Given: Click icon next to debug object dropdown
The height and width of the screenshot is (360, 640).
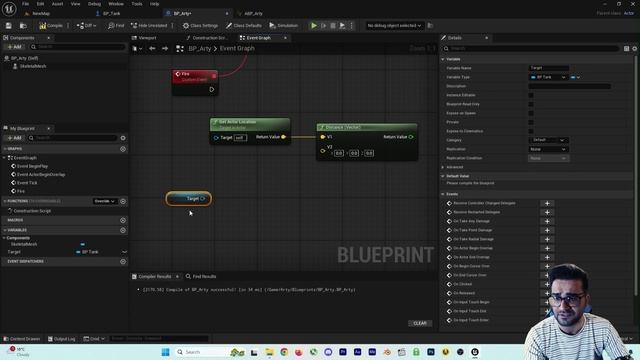Looking at the screenshot, I should click(x=430, y=25).
